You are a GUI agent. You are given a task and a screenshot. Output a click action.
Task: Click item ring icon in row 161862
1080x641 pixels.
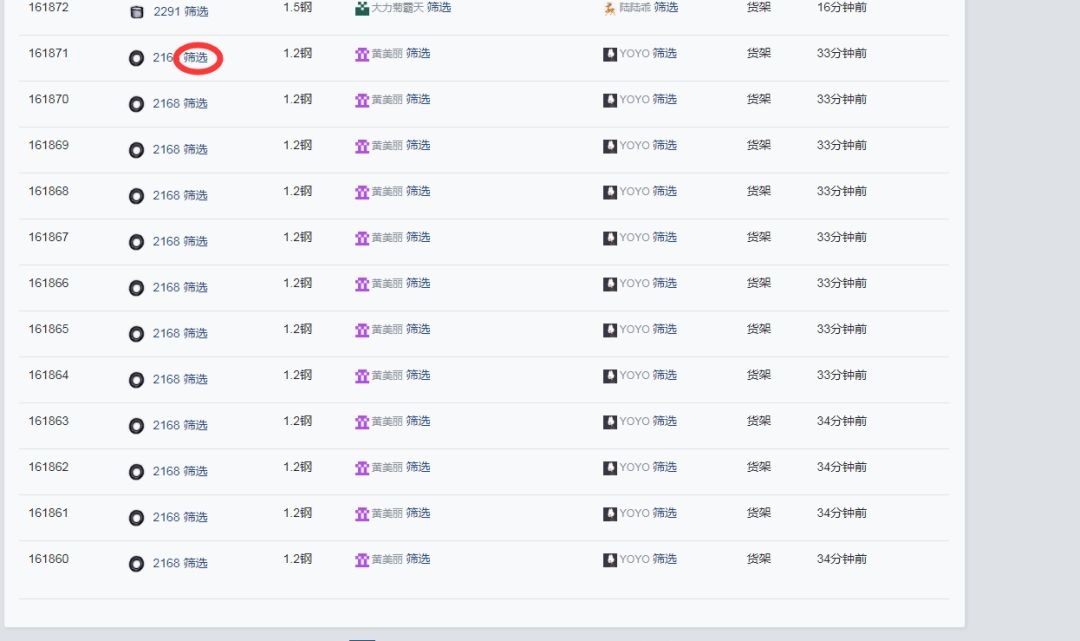pos(136,472)
